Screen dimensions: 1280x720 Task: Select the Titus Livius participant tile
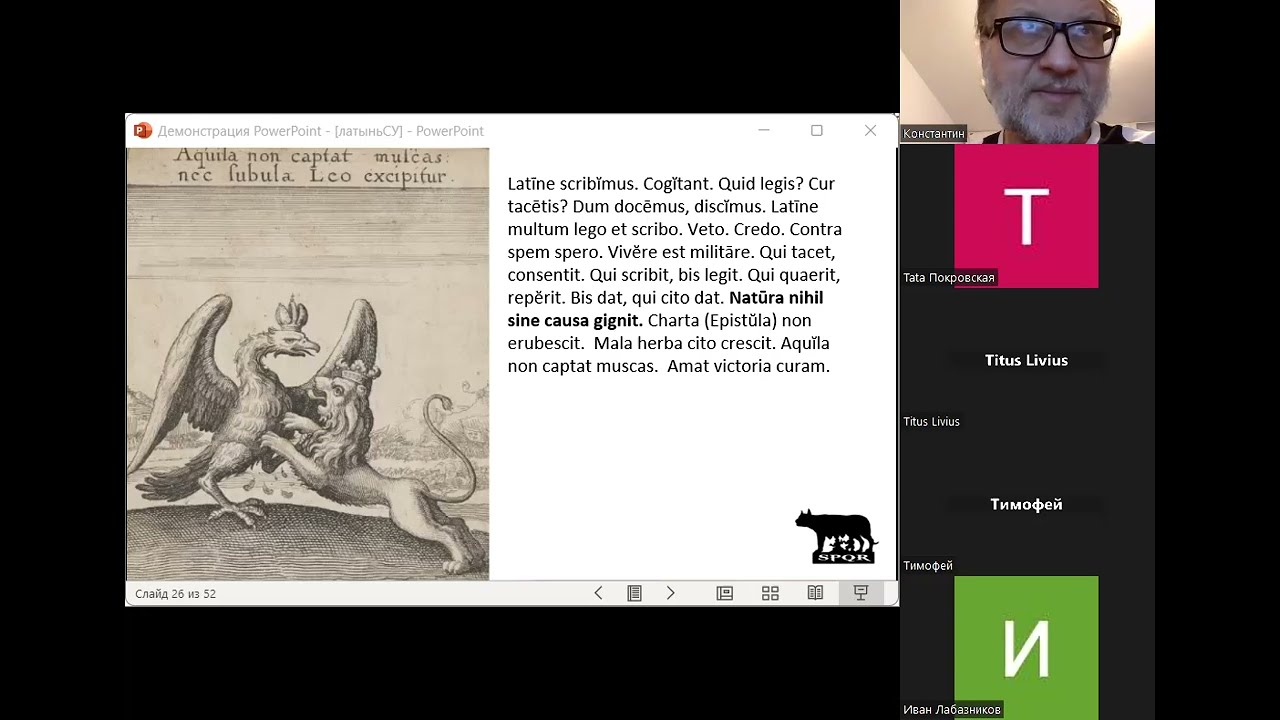coord(1027,360)
